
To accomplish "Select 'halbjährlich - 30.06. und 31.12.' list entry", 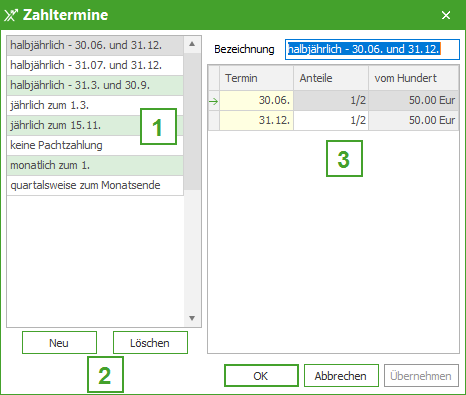I will (95, 45).
